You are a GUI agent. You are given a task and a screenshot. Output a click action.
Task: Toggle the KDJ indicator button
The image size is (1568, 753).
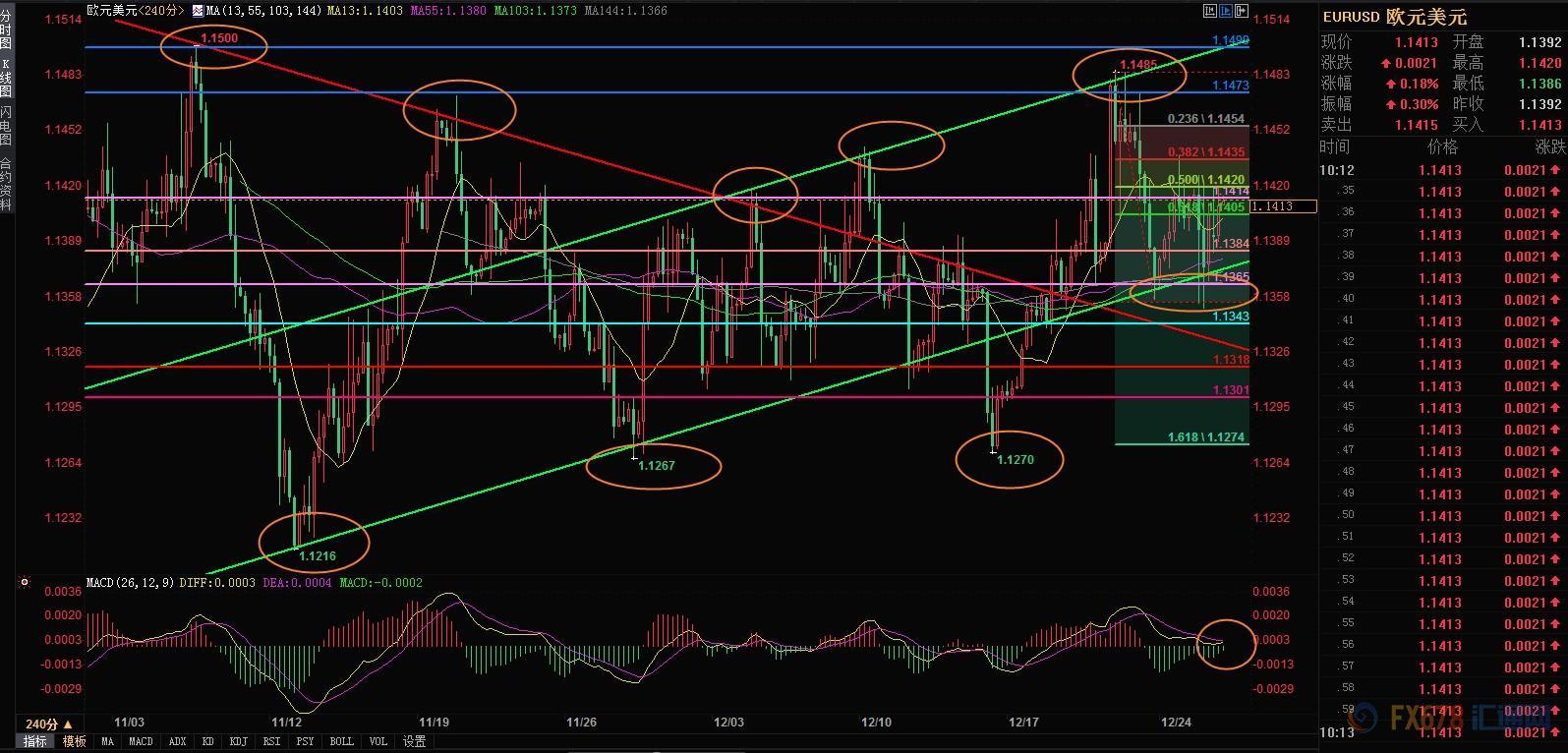237,741
